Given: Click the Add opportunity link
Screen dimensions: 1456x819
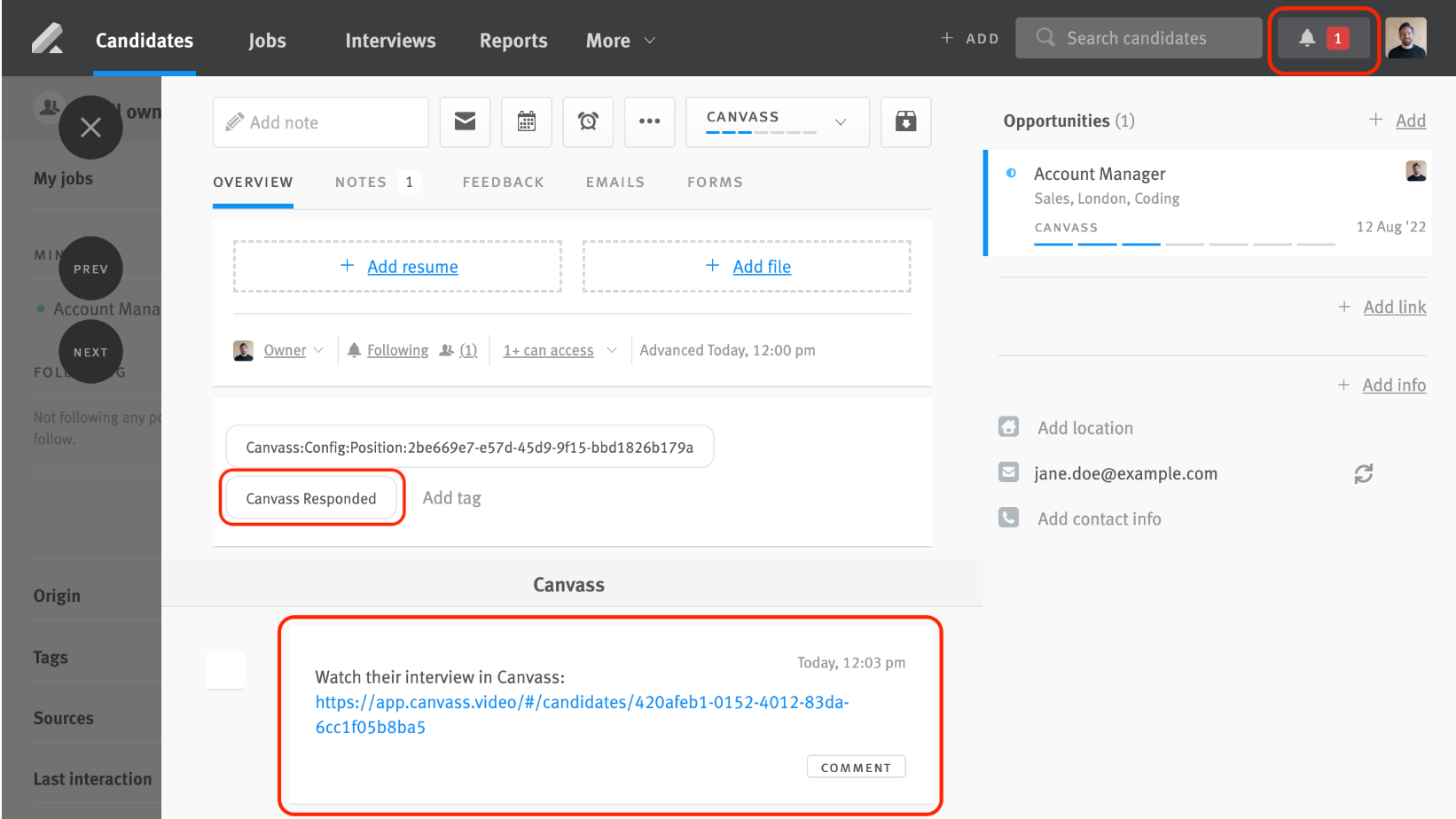Looking at the screenshot, I should coord(1411,121).
